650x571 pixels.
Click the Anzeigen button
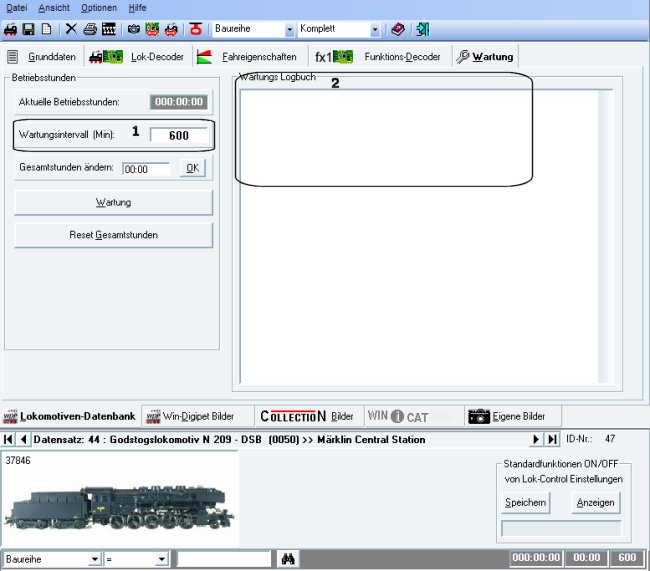coord(595,503)
